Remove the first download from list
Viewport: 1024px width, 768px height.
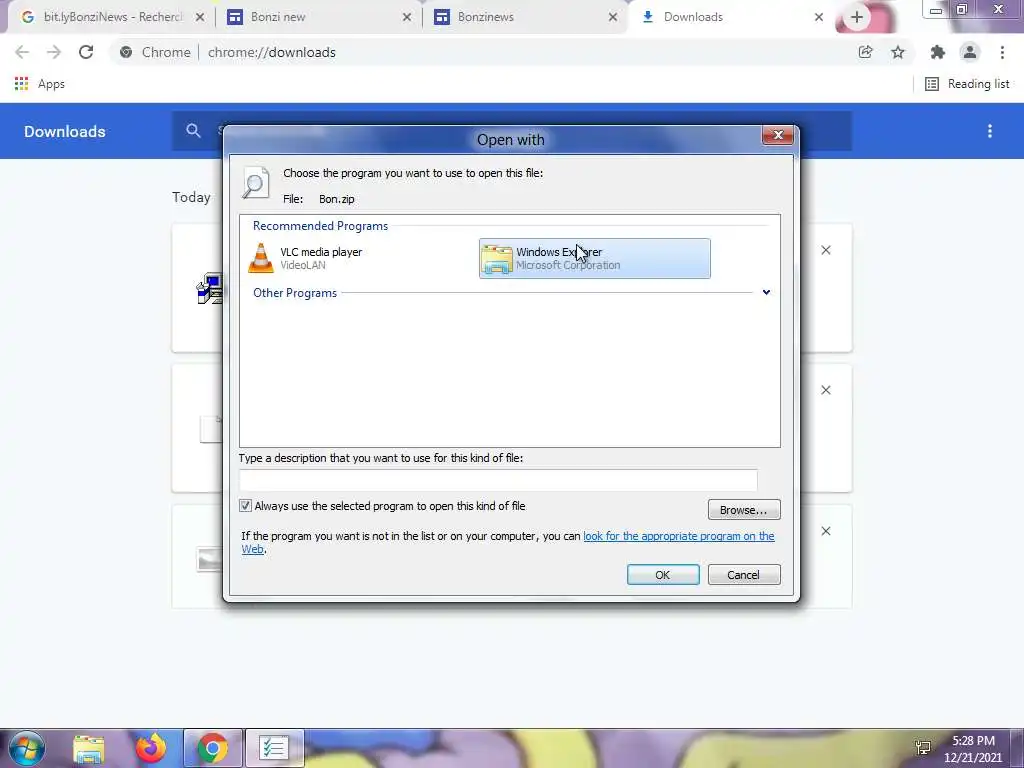coord(826,250)
